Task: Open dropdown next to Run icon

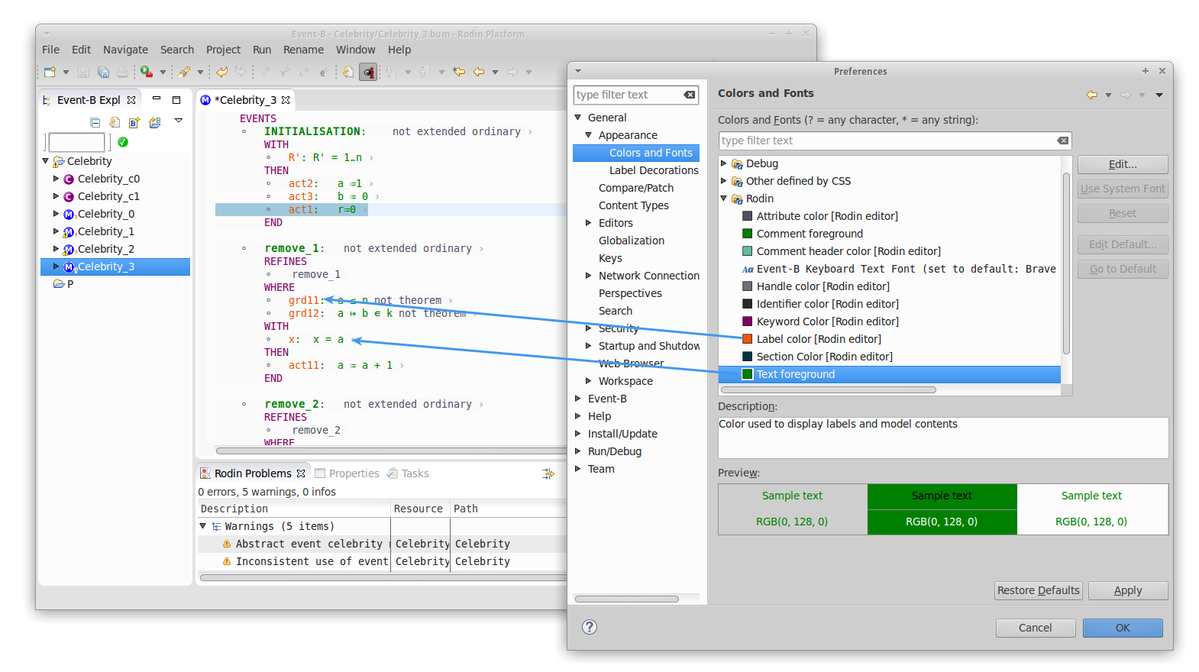Action: pyautogui.click(x=162, y=73)
